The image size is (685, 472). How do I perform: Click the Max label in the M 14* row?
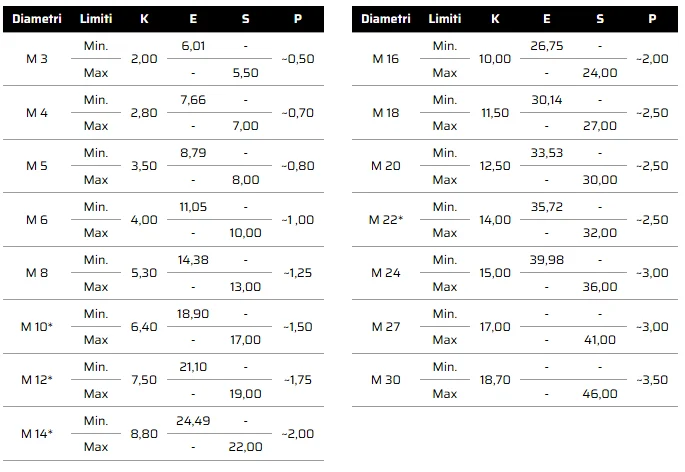[x=96, y=447]
